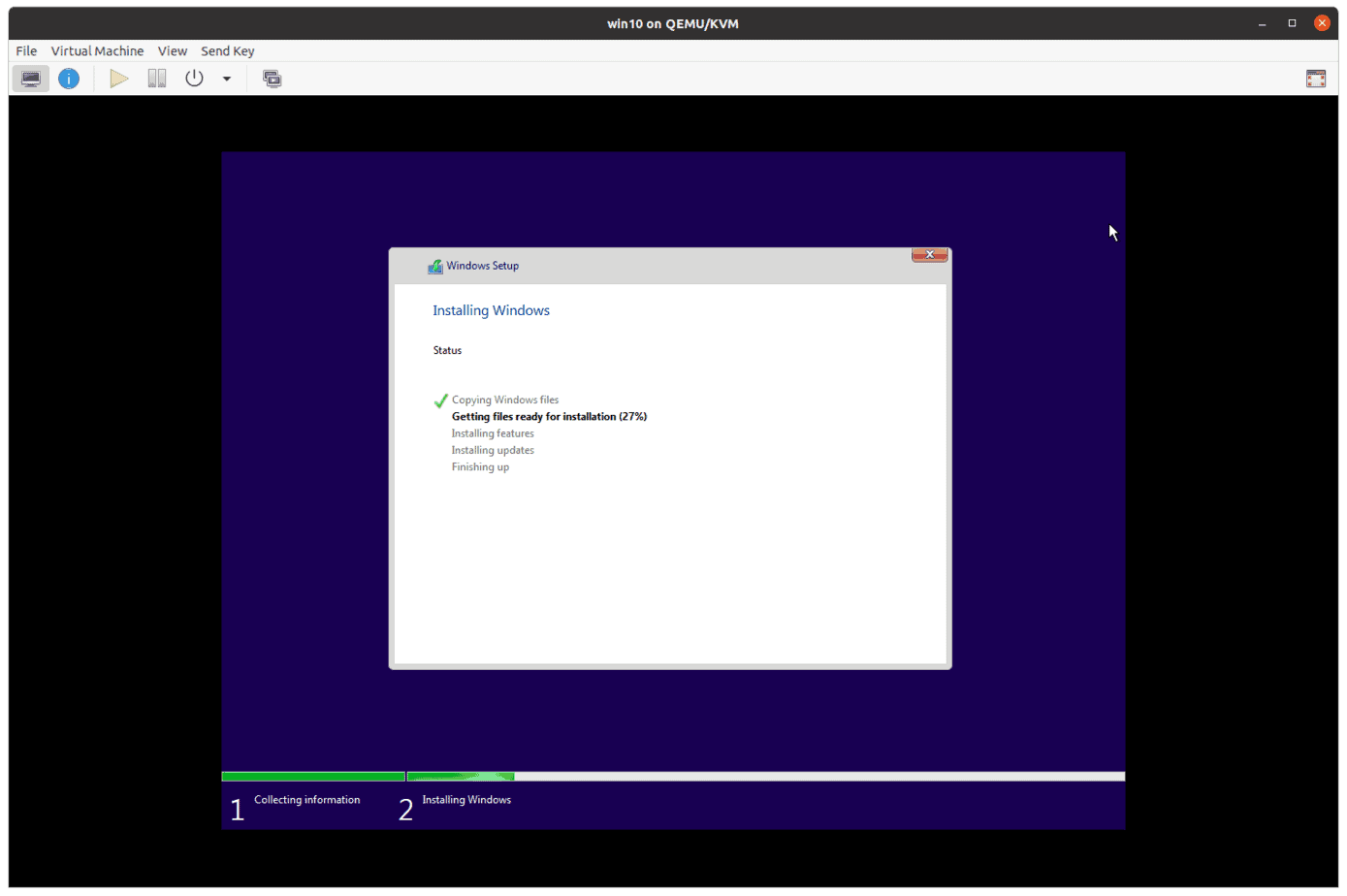Click 'Installing features' step
Screen dimensions: 1347x896
(x=493, y=433)
